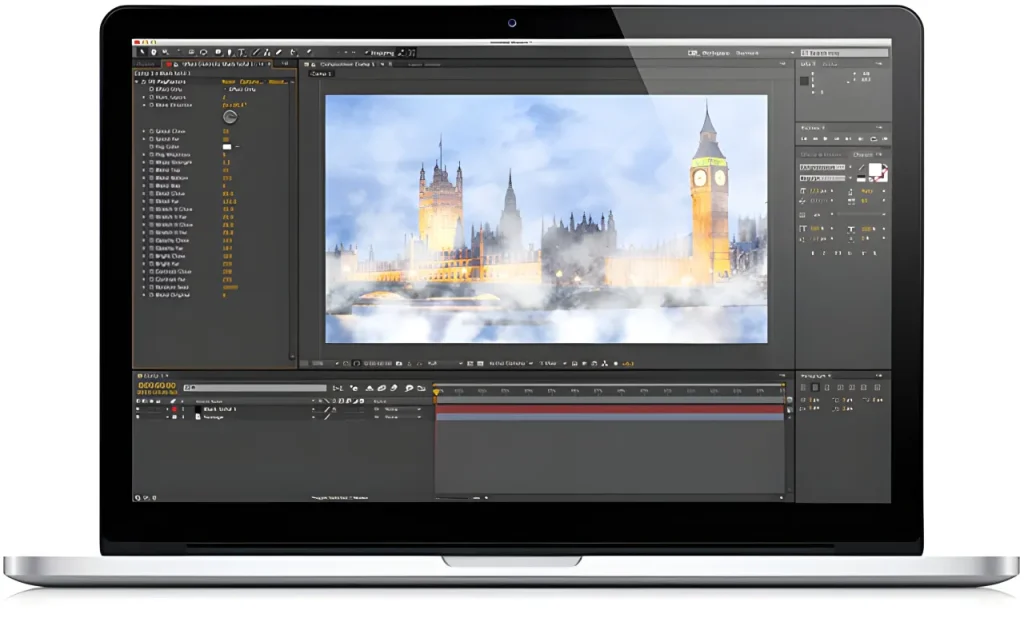Toggle loop option in Preview panel

point(874,138)
